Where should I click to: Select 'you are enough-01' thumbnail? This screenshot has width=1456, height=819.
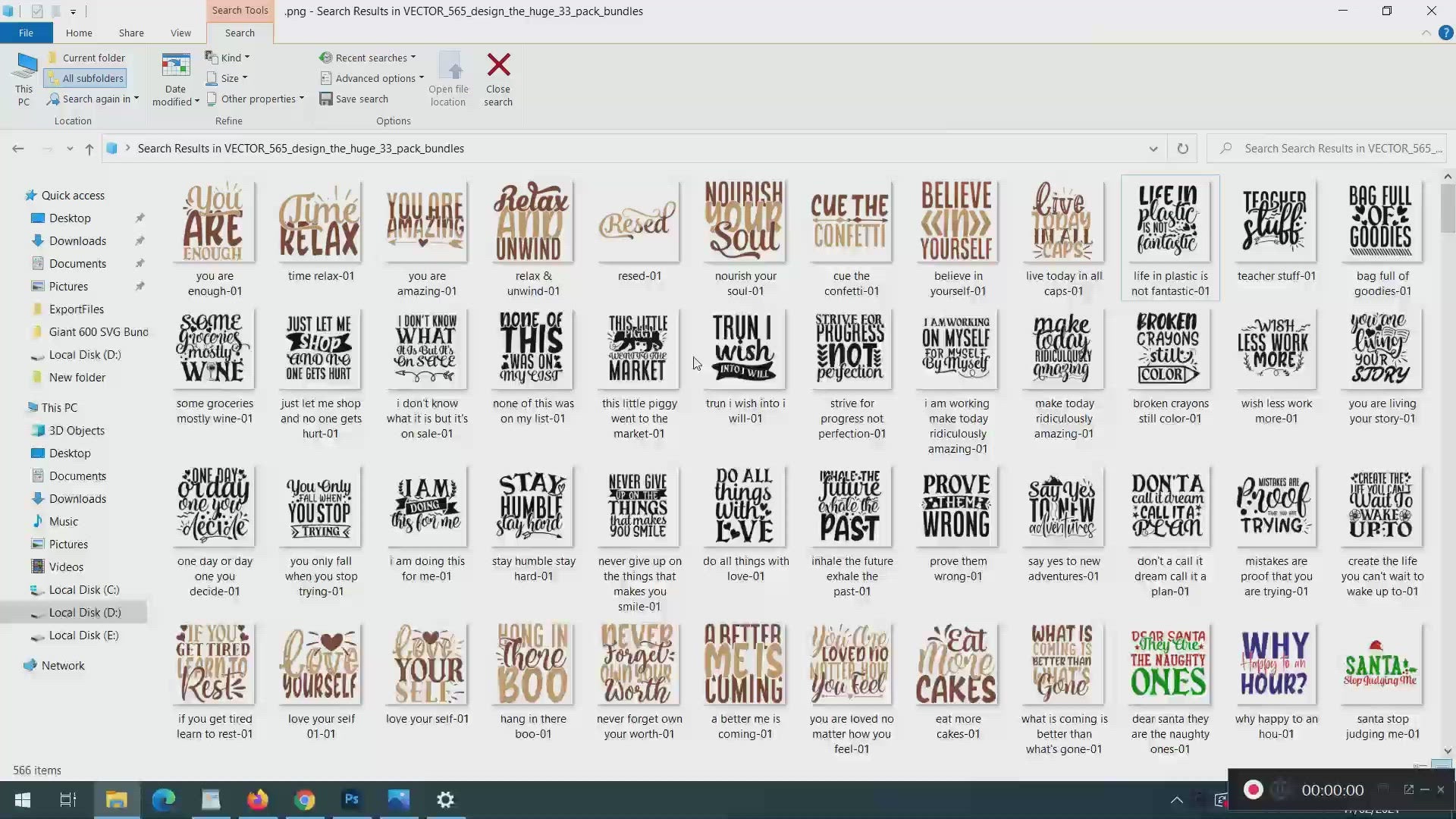(215, 221)
